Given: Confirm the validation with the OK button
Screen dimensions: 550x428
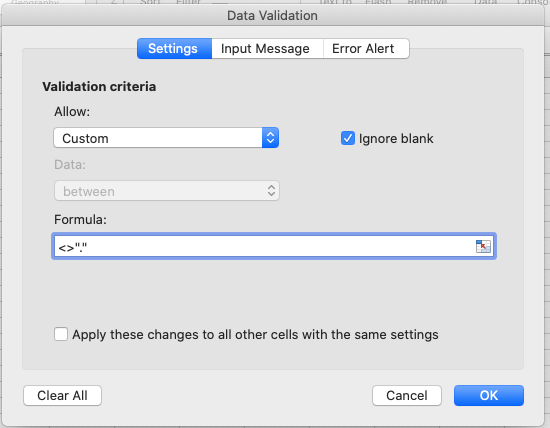Looking at the screenshot, I should click(489, 395).
